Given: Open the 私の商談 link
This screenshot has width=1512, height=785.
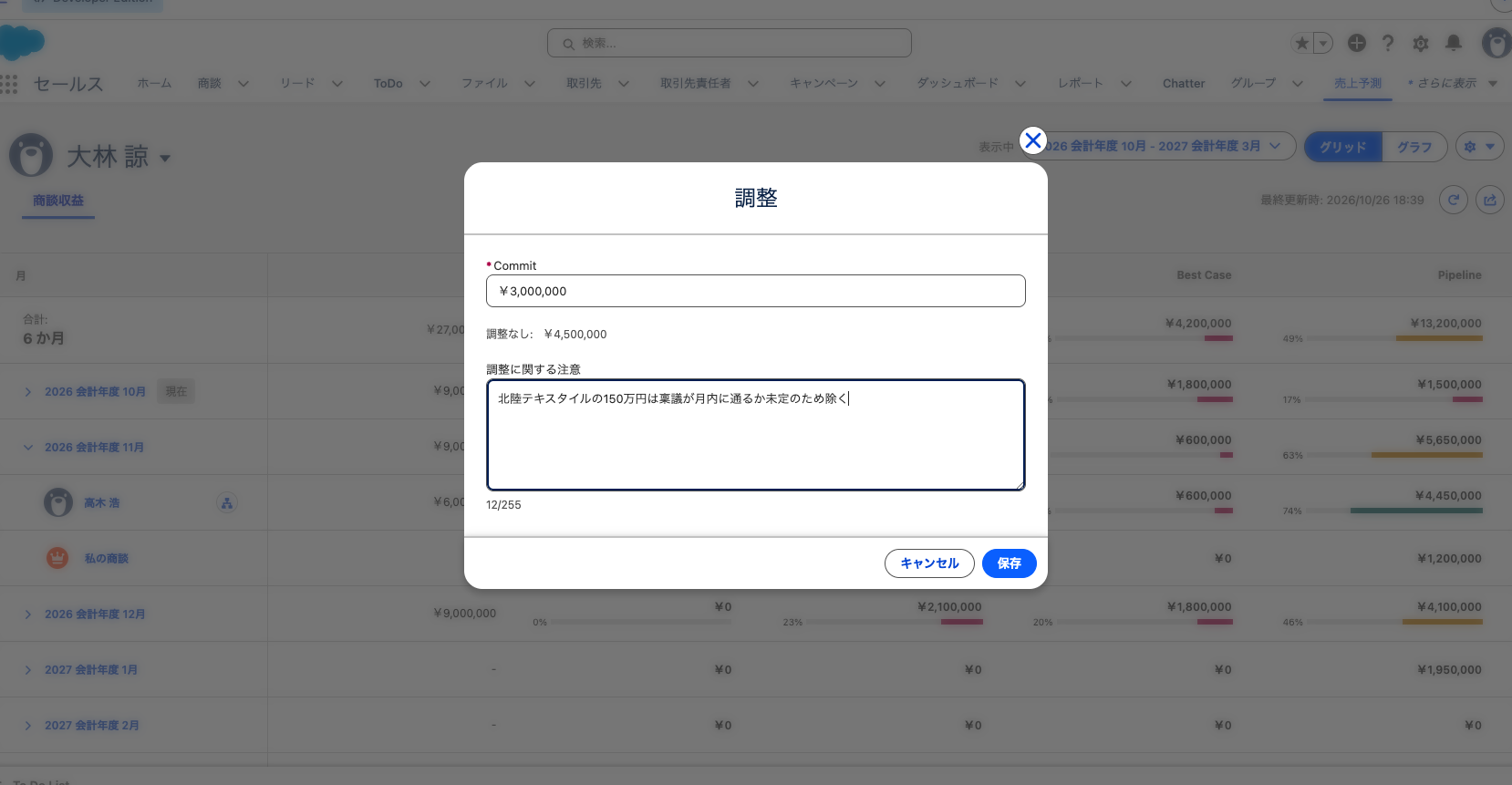Looking at the screenshot, I should [x=107, y=559].
